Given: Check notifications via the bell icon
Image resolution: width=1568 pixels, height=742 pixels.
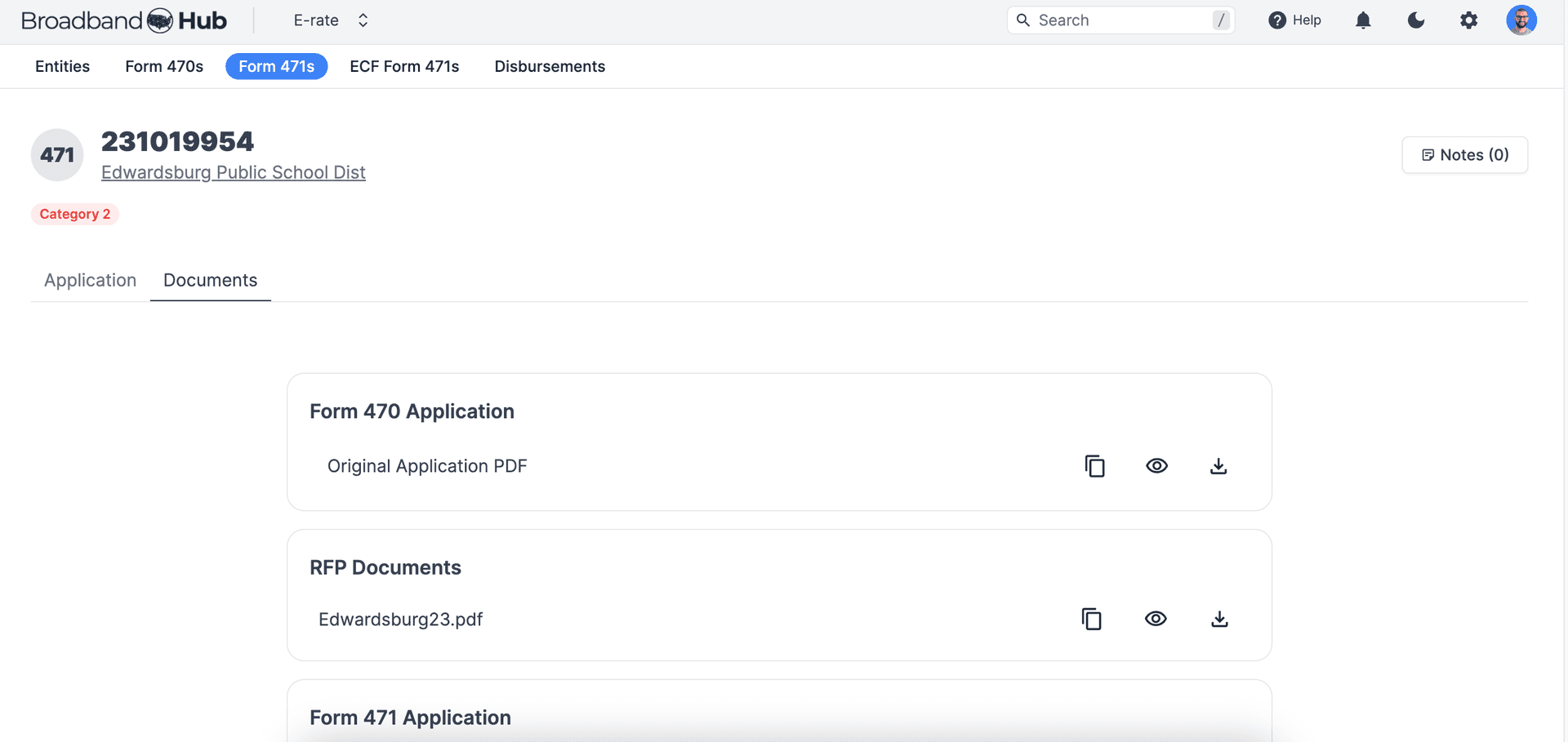Looking at the screenshot, I should tap(1363, 20).
